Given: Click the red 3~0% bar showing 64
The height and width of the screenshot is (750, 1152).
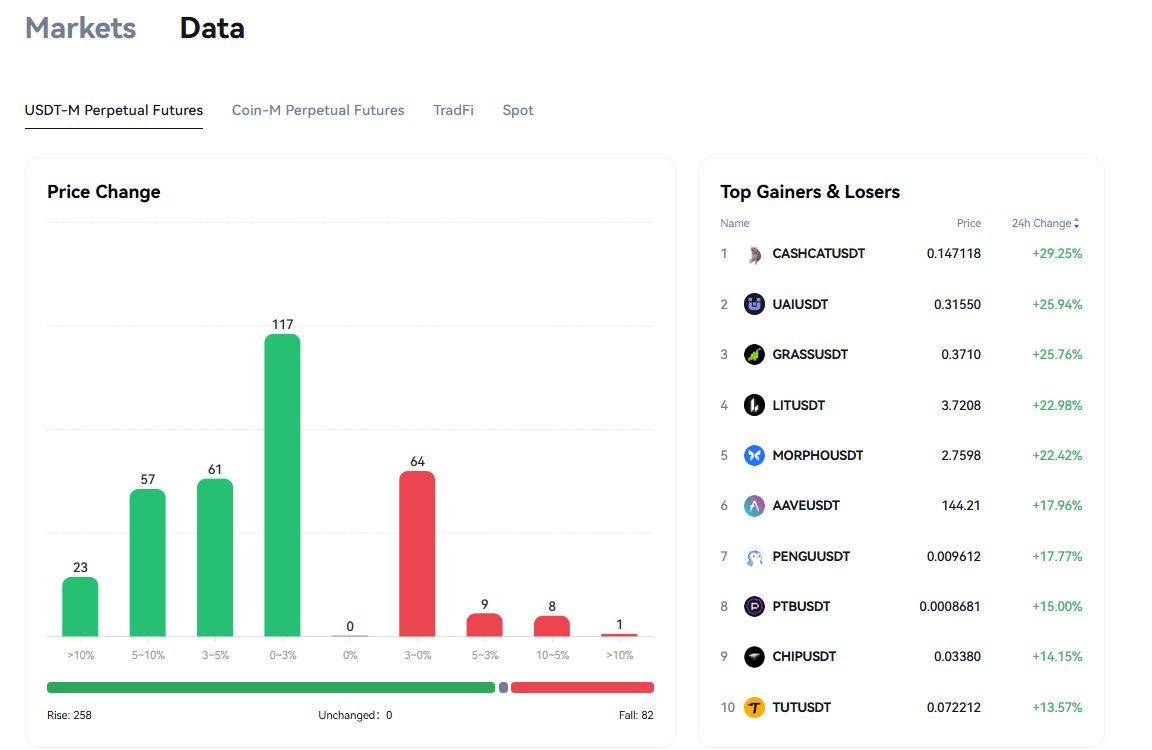Looking at the screenshot, I should tap(417, 554).
